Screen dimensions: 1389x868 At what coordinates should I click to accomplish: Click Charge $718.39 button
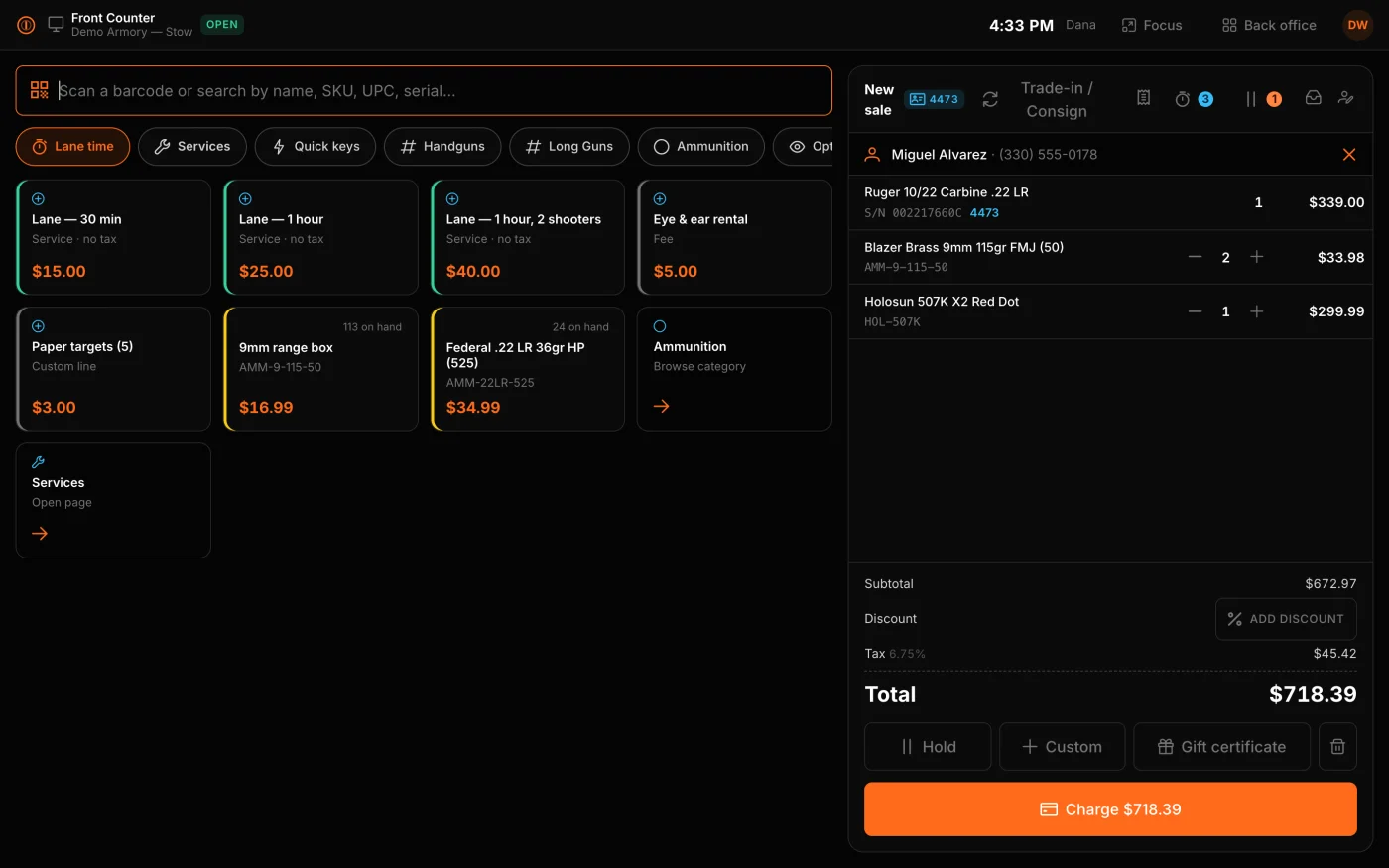pos(1110,809)
